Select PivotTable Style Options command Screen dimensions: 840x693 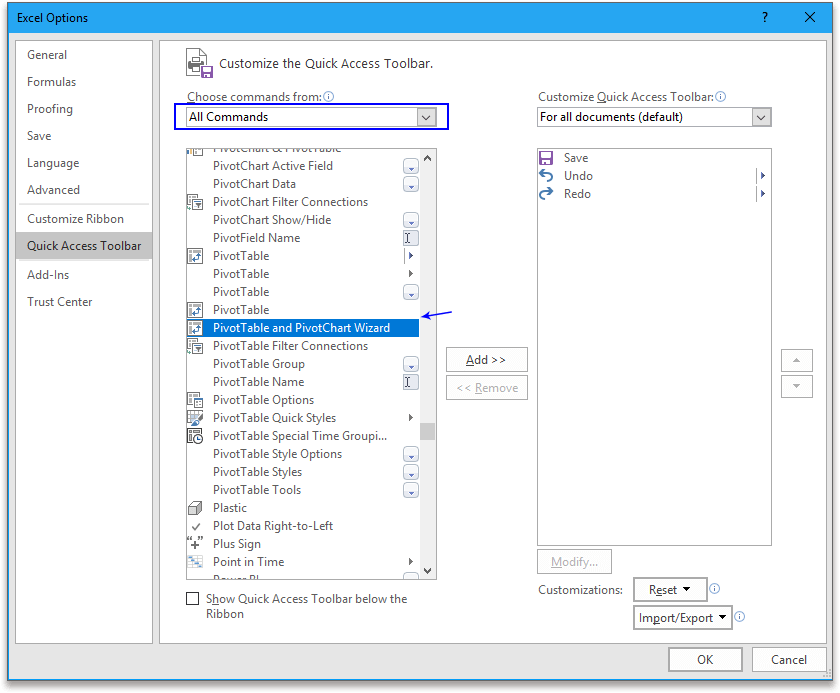click(303, 454)
